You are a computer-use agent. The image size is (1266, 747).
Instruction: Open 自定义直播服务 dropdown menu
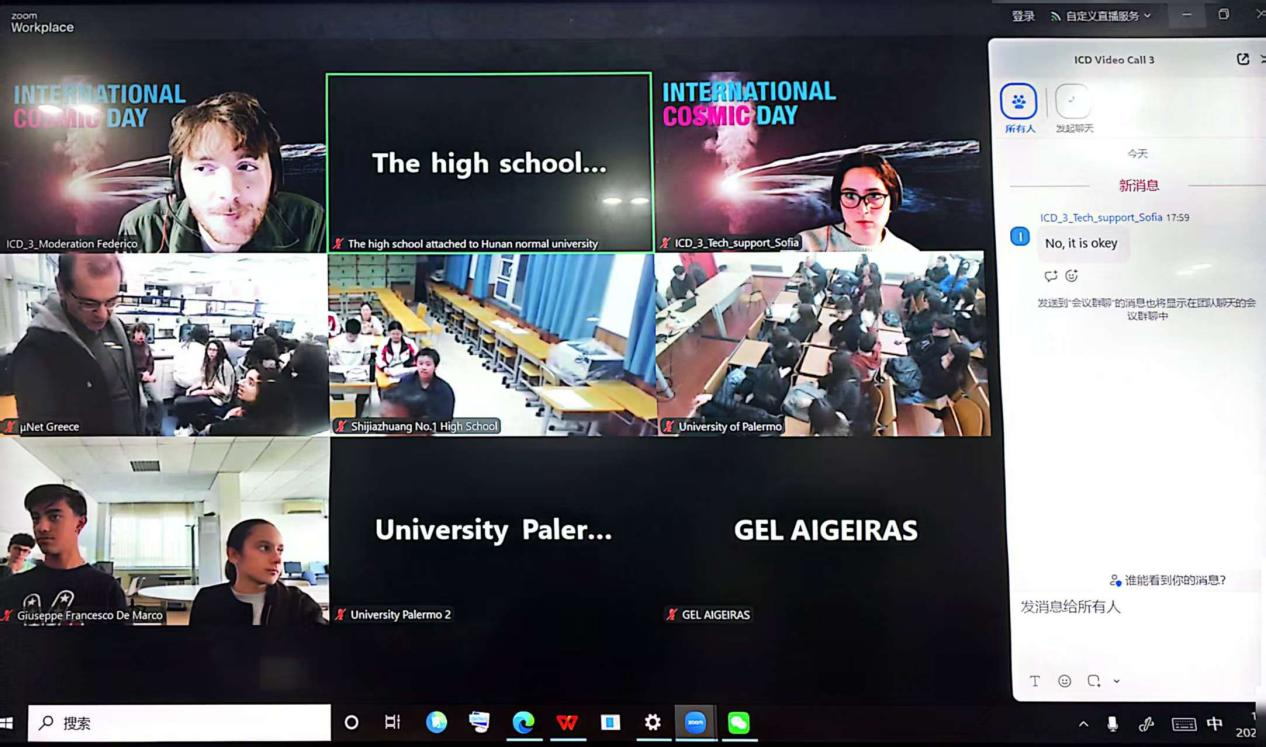pyautogui.click(x=1101, y=16)
